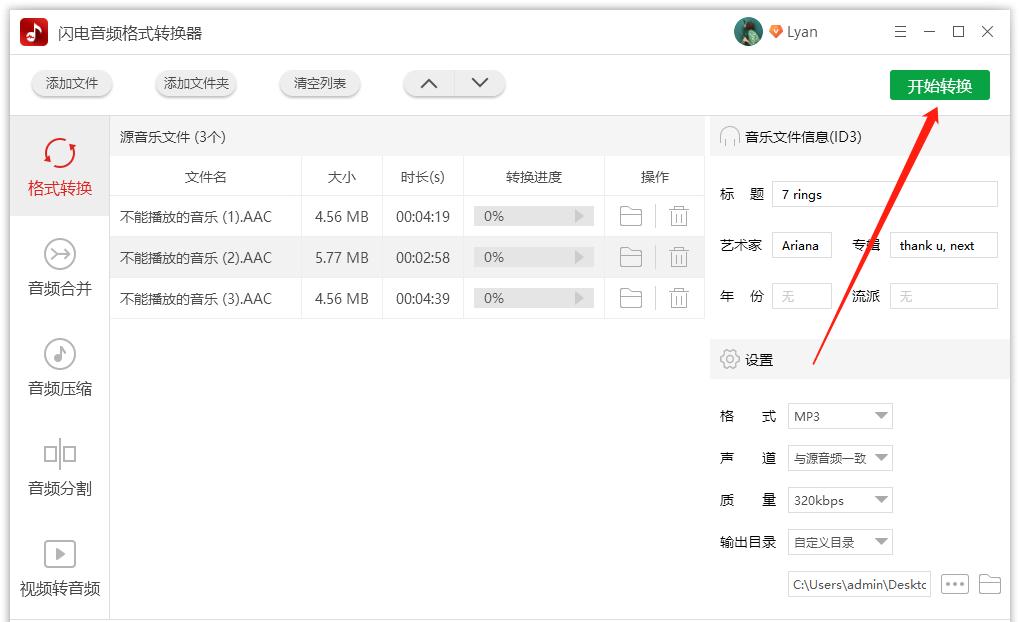The height and width of the screenshot is (622, 1020).
Task: Open output folder for 不能播放的音乐 (1).AAC
Action: 631,215
